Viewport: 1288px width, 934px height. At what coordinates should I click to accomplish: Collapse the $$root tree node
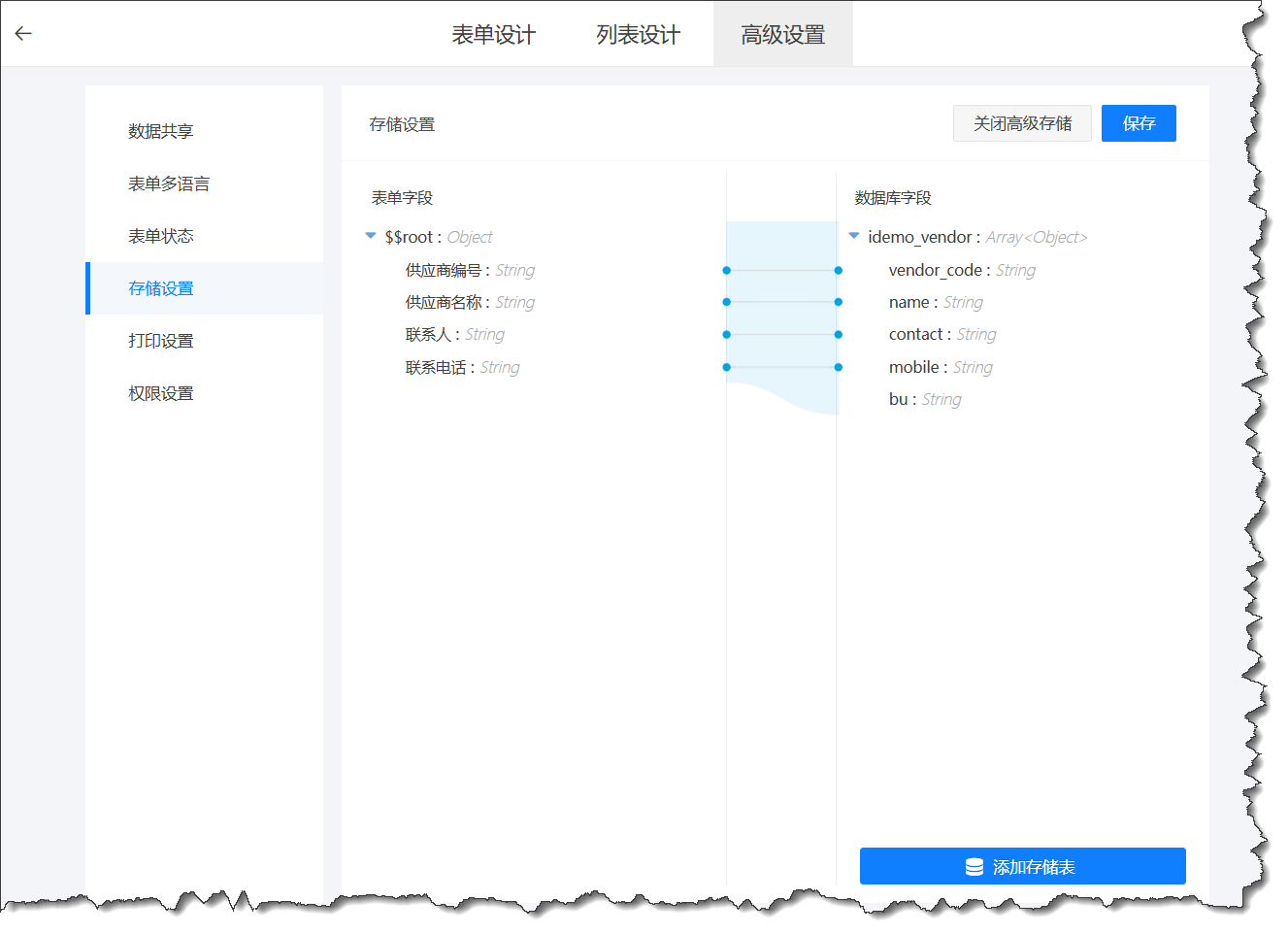370,235
